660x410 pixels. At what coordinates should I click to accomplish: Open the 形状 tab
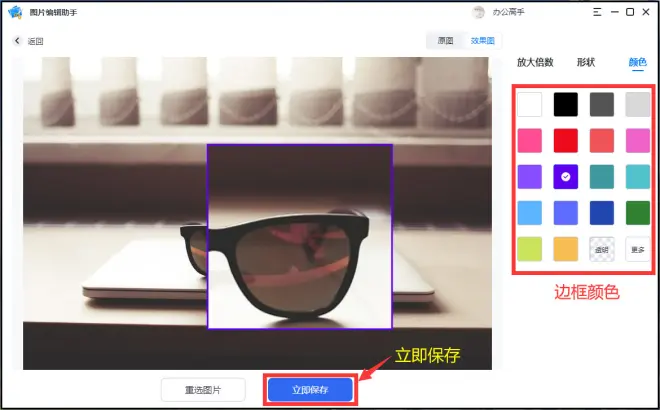(585, 62)
